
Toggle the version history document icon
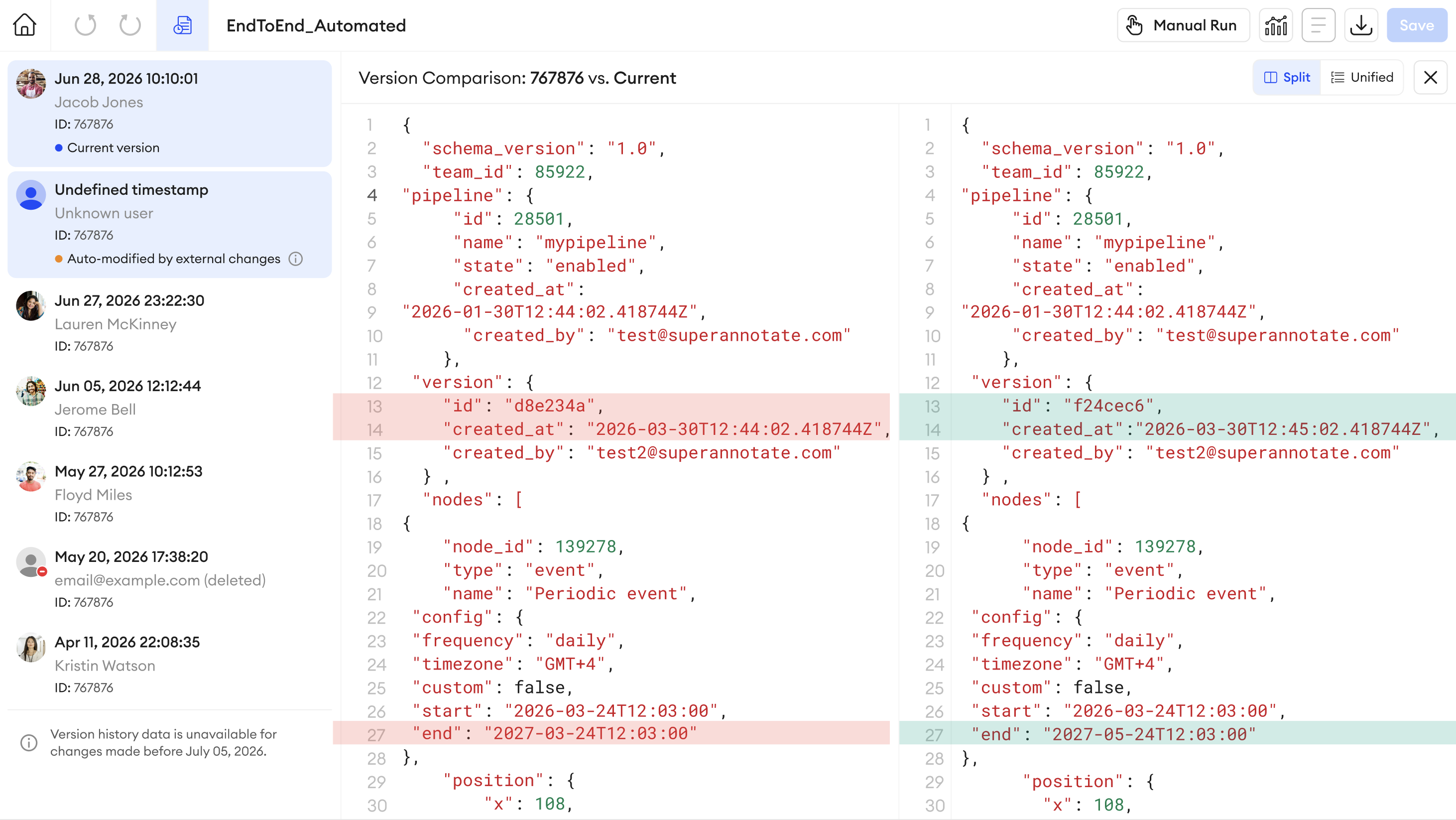pos(183,25)
